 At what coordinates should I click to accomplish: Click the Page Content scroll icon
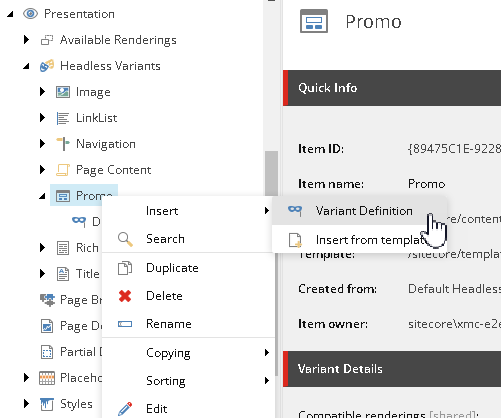63,170
